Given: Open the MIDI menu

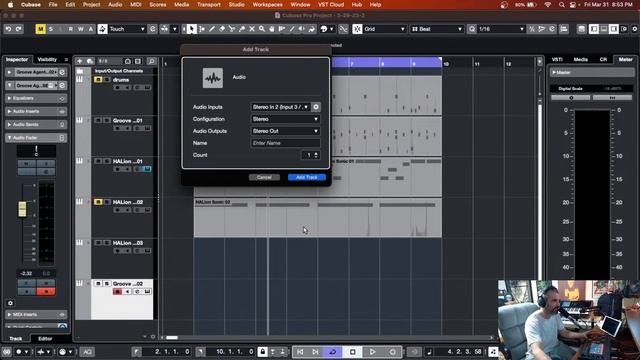Looking at the screenshot, I should point(136,4).
